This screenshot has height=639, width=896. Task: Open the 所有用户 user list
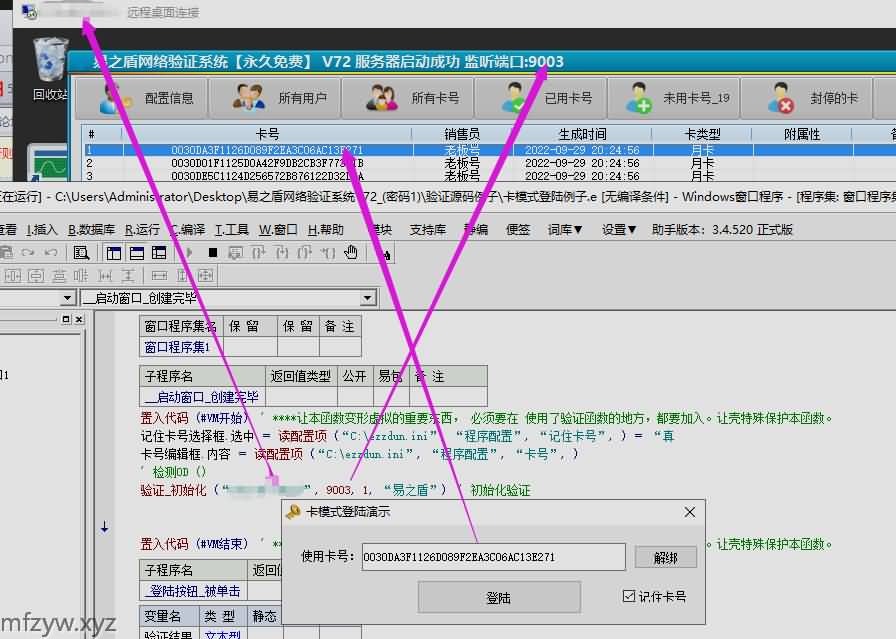(274, 99)
